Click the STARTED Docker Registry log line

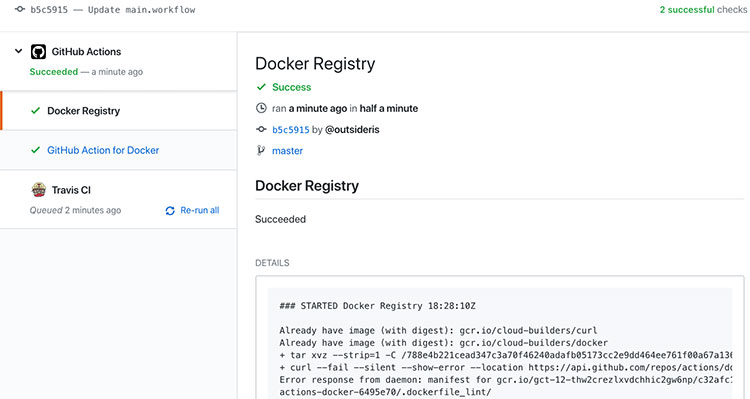377,306
